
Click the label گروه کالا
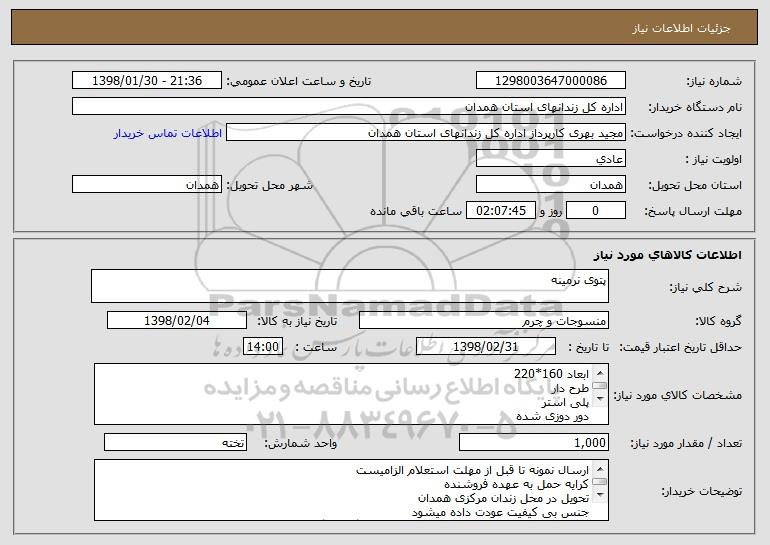(x=718, y=321)
